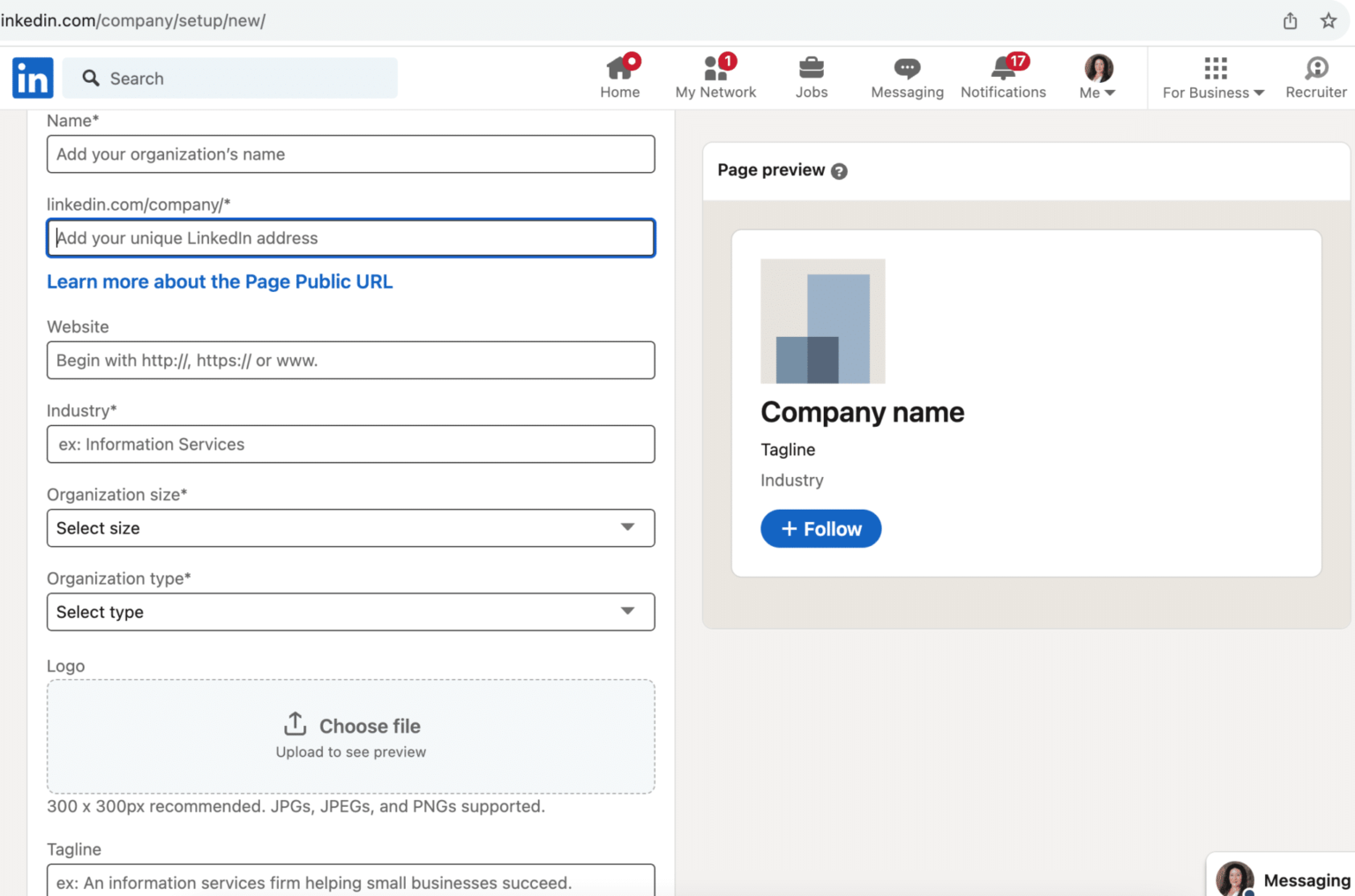1355x896 pixels.
Task: Open the Recruiter icon
Action: (x=1315, y=69)
